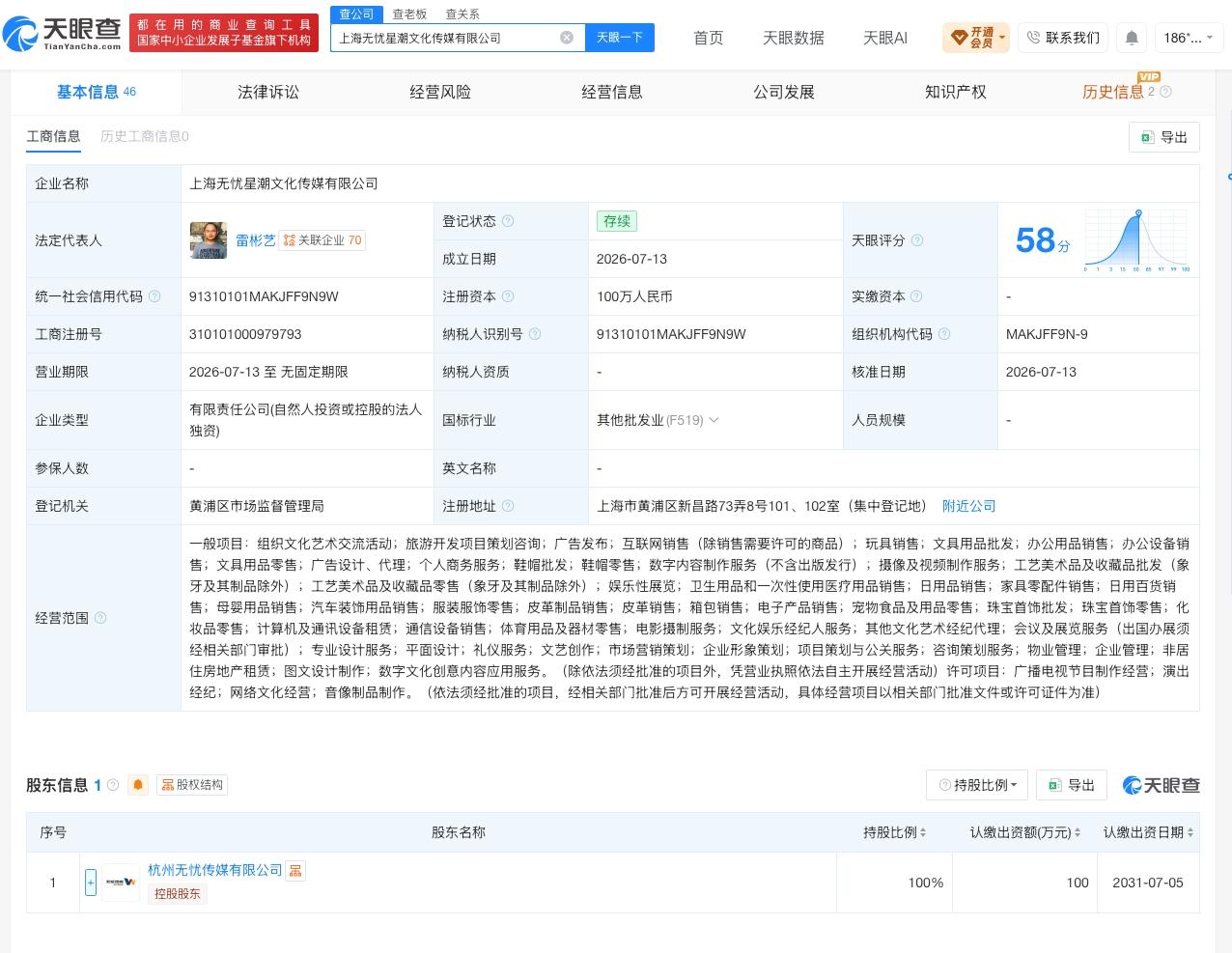Click the help icon beside 实缴资本
The image size is (1232, 953).
point(916,296)
